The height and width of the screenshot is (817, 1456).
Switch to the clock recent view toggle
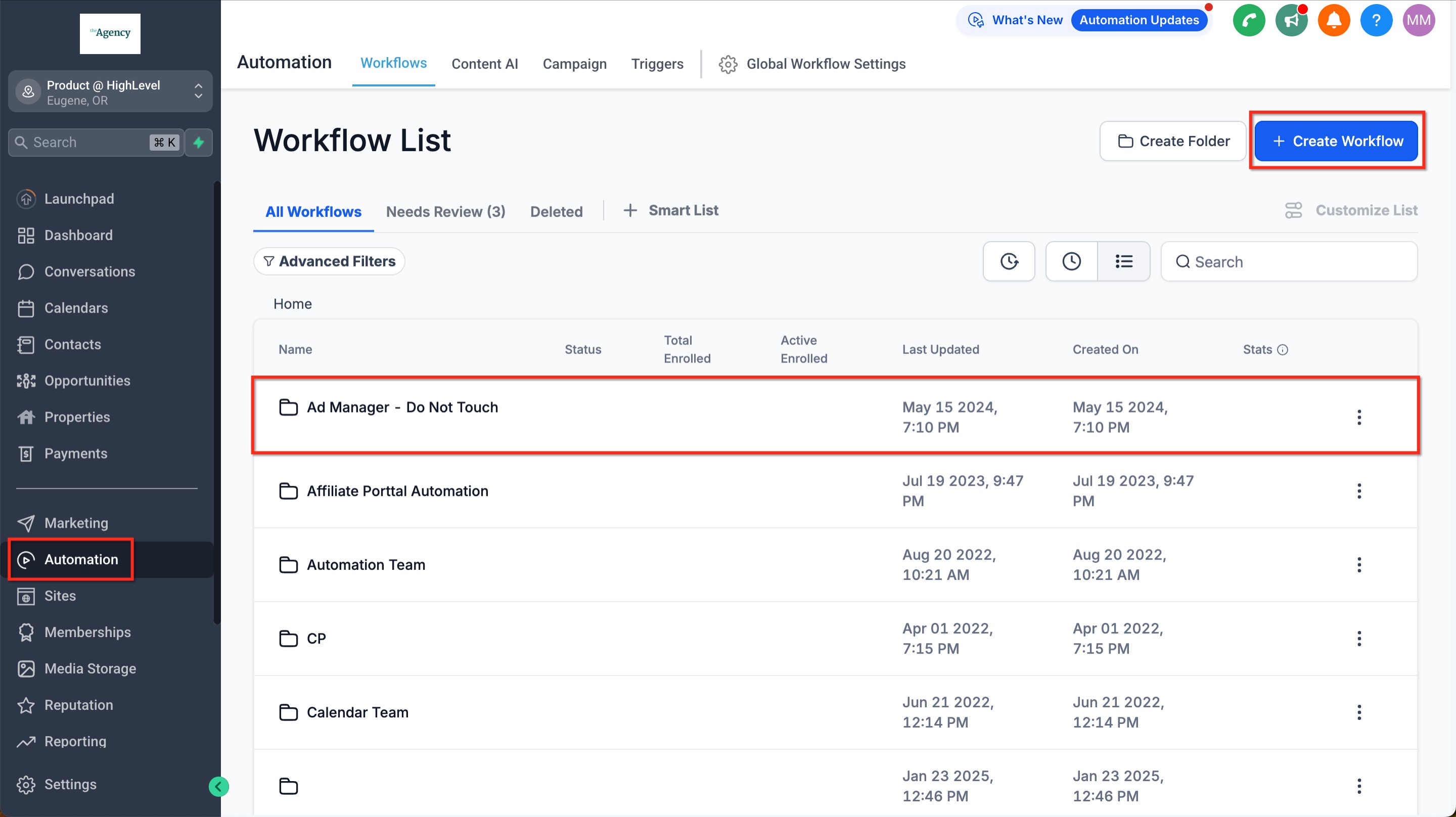point(1072,262)
